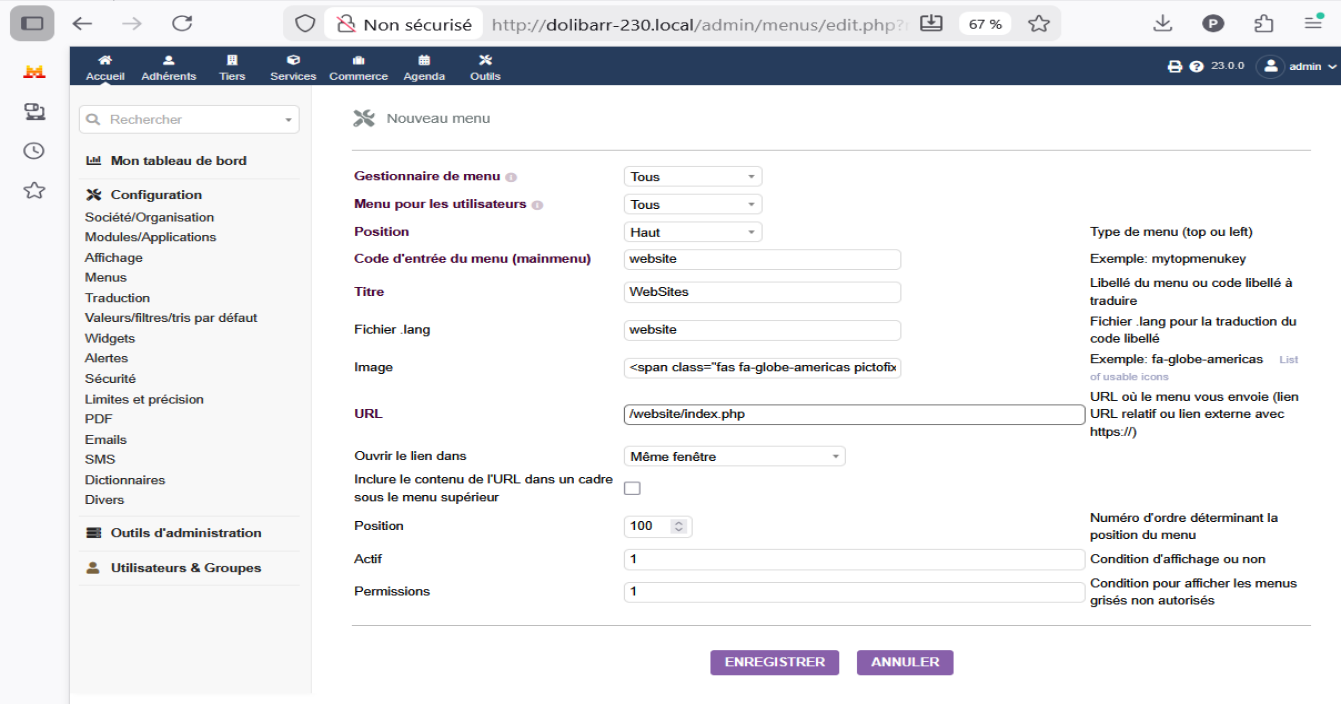Open the browser downloads icon
This screenshot has width=1341, height=704.
1163,23
